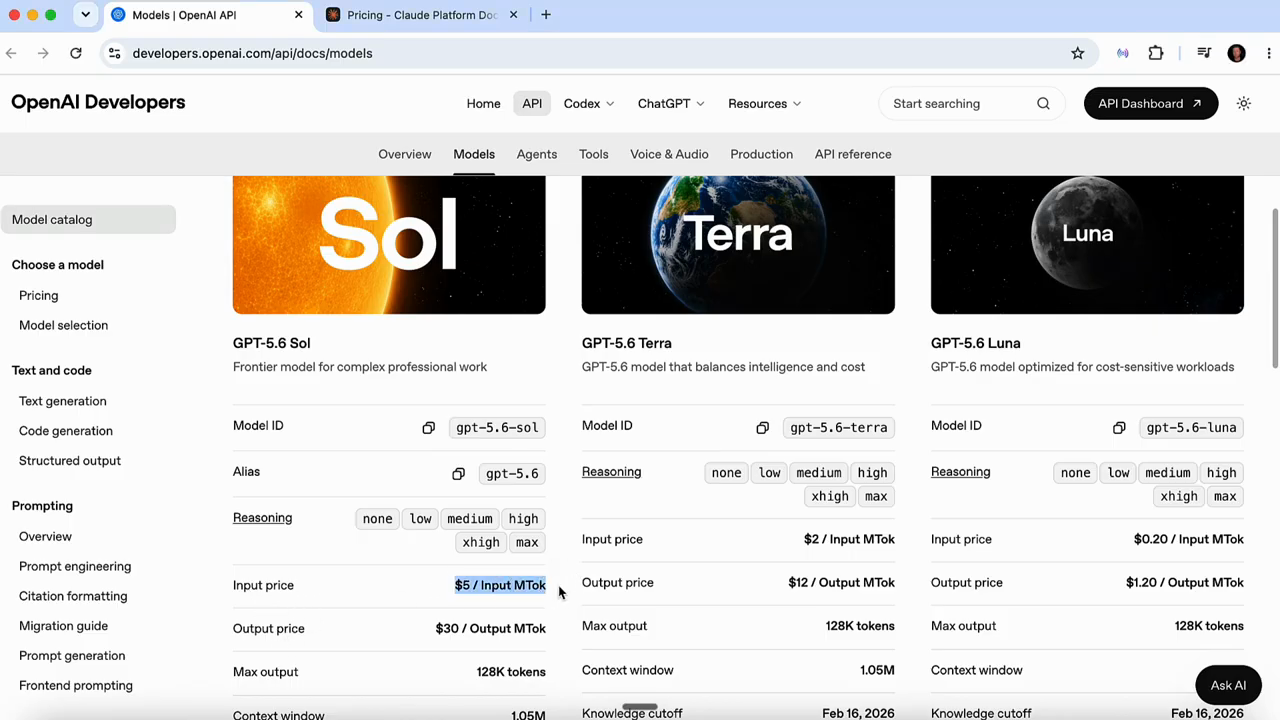The width and height of the screenshot is (1280, 720).
Task: Open Migration guide in the sidebar
Action: (x=63, y=626)
